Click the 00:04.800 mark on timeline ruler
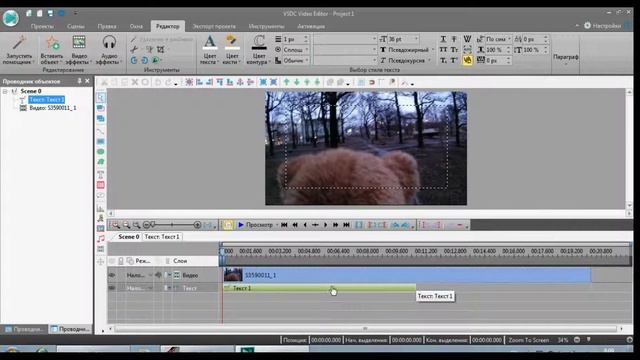 [x=309, y=251]
